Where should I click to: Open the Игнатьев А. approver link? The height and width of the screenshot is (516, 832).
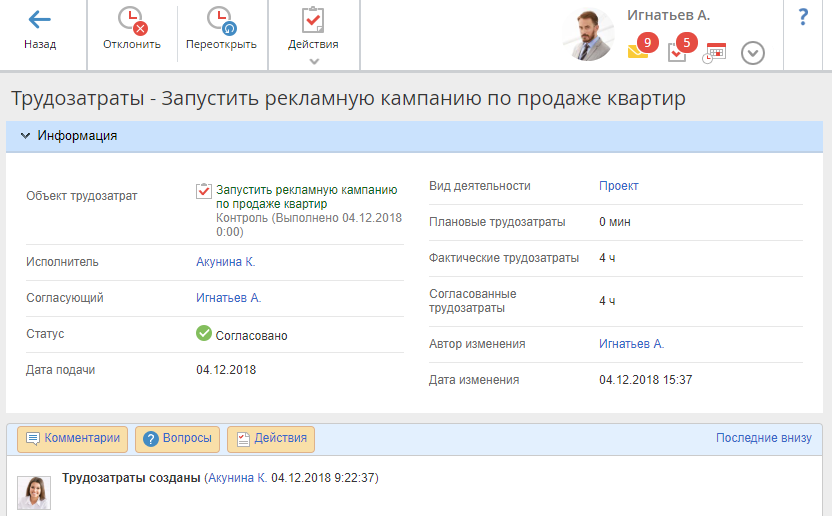(228, 298)
